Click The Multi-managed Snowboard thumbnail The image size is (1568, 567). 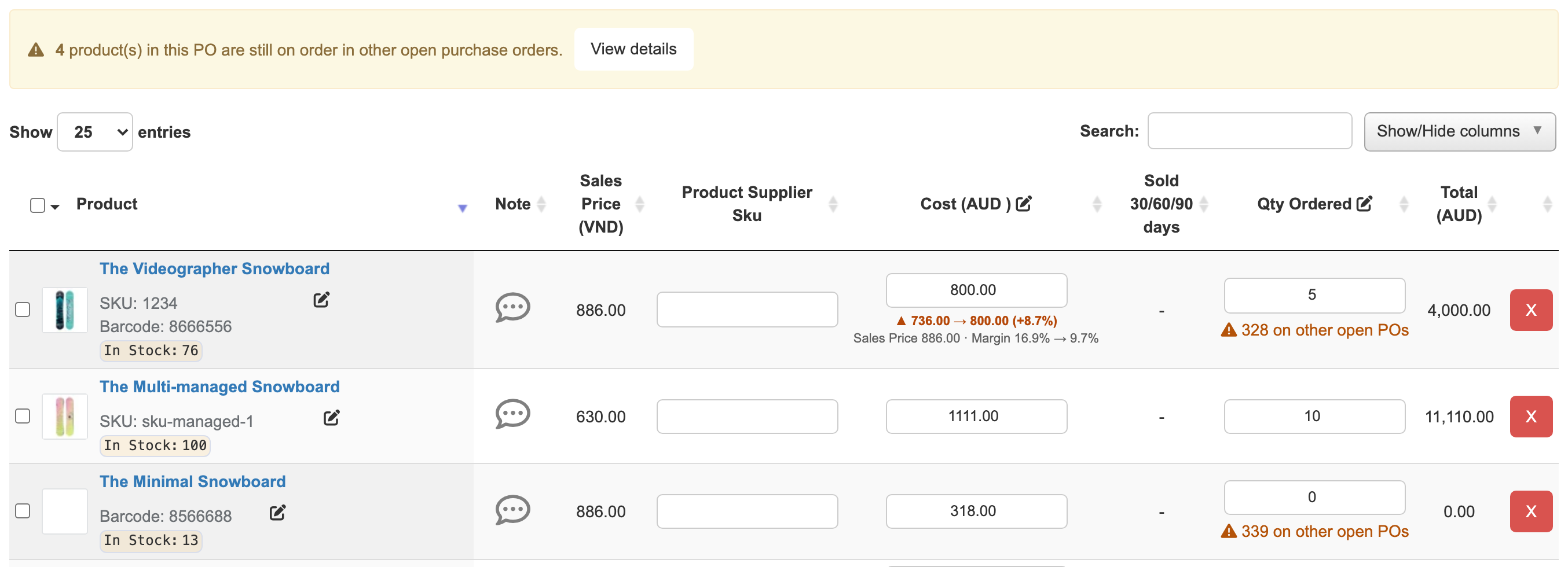tap(64, 416)
